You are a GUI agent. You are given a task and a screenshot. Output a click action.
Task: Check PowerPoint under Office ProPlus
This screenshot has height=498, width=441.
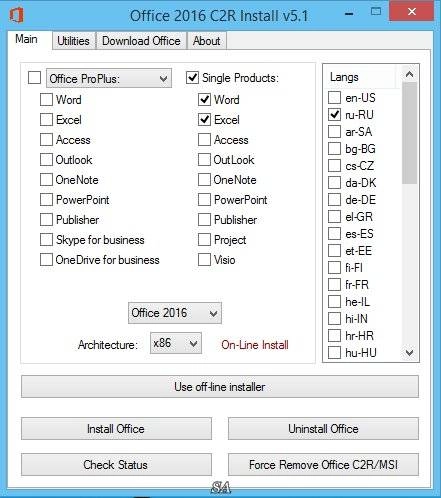click(46, 200)
